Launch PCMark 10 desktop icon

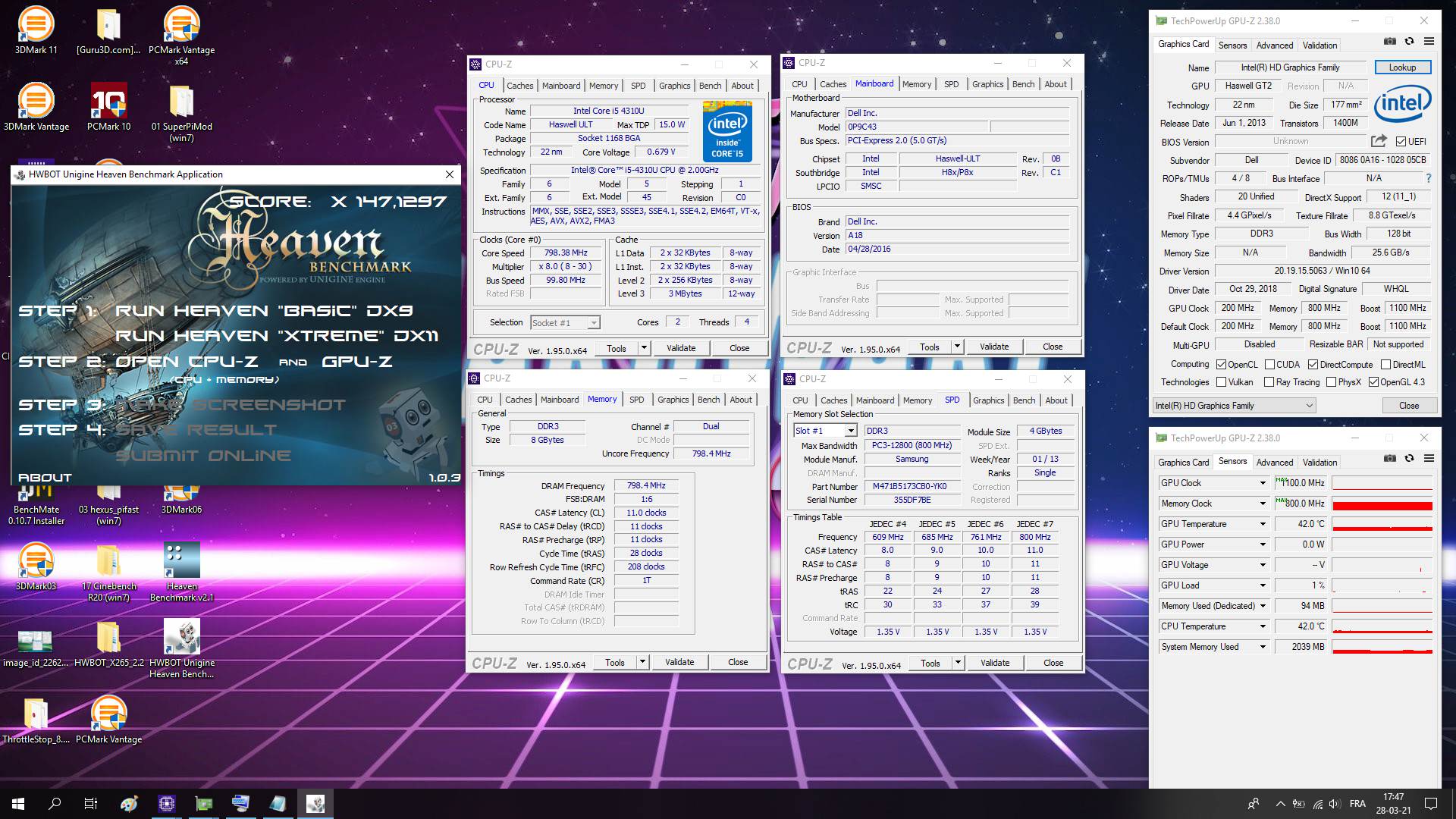pos(108,107)
